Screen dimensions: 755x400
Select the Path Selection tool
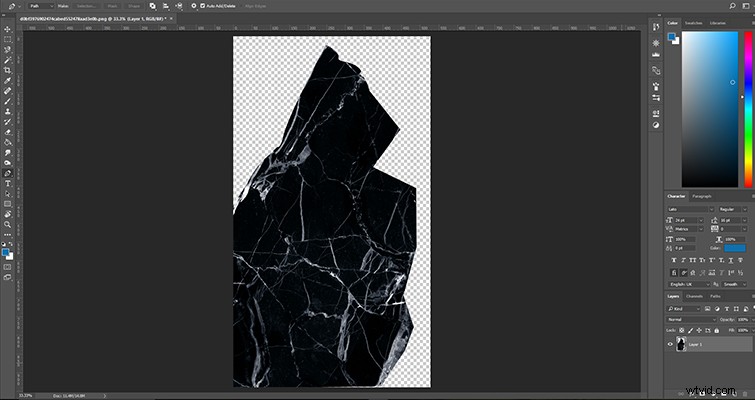pos(7,194)
